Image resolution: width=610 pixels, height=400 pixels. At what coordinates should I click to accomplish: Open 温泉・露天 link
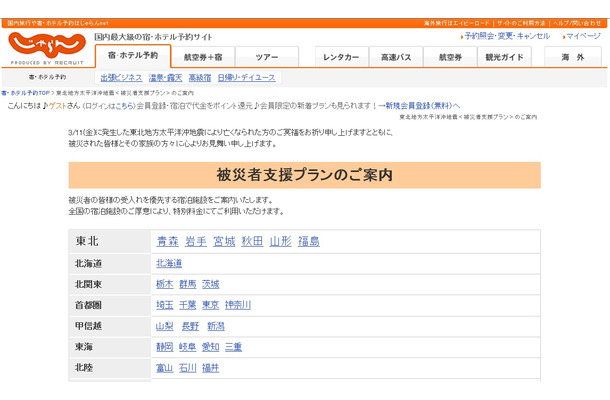165,78
